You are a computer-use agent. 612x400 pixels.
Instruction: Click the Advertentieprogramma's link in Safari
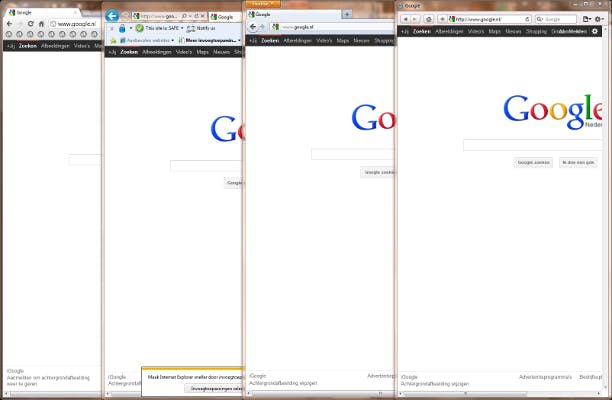click(545, 377)
